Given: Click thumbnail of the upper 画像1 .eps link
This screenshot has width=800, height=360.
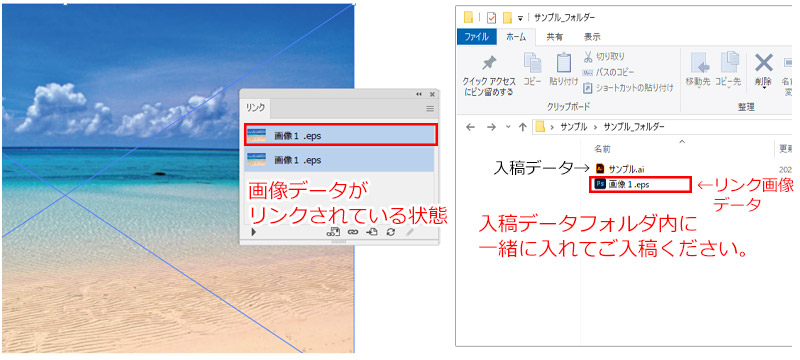Looking at the screenshot, I should pos(256,135).
